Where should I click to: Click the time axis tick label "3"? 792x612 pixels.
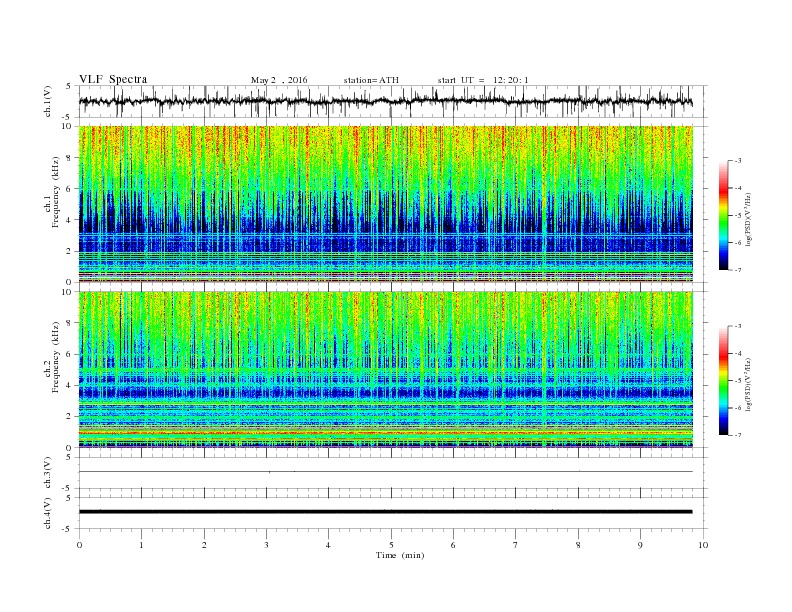[266, 545]
